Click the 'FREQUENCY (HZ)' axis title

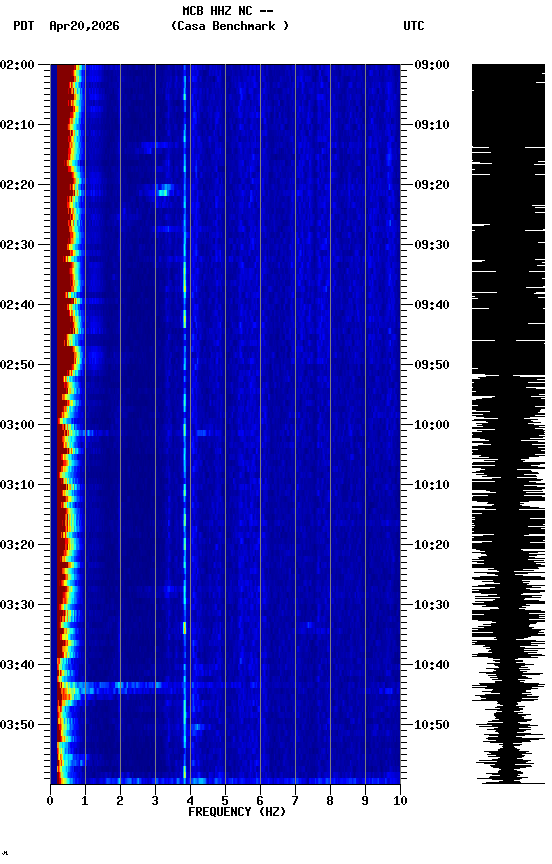tap(237, 812)
